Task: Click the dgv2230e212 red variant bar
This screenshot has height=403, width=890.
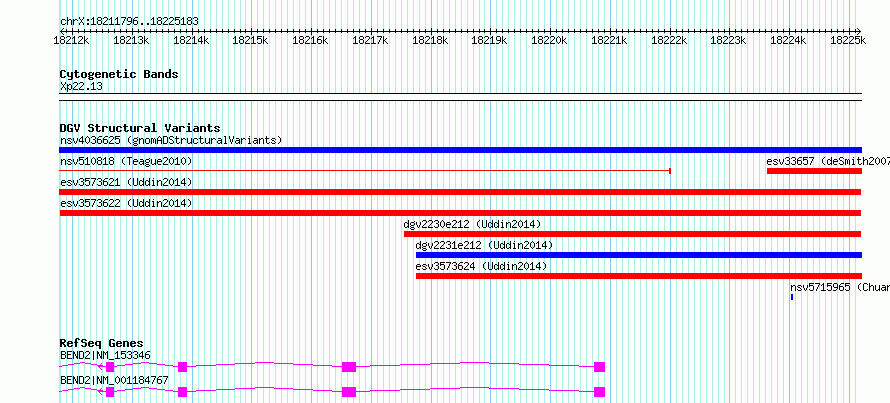Action: click(x=632, y=234)
